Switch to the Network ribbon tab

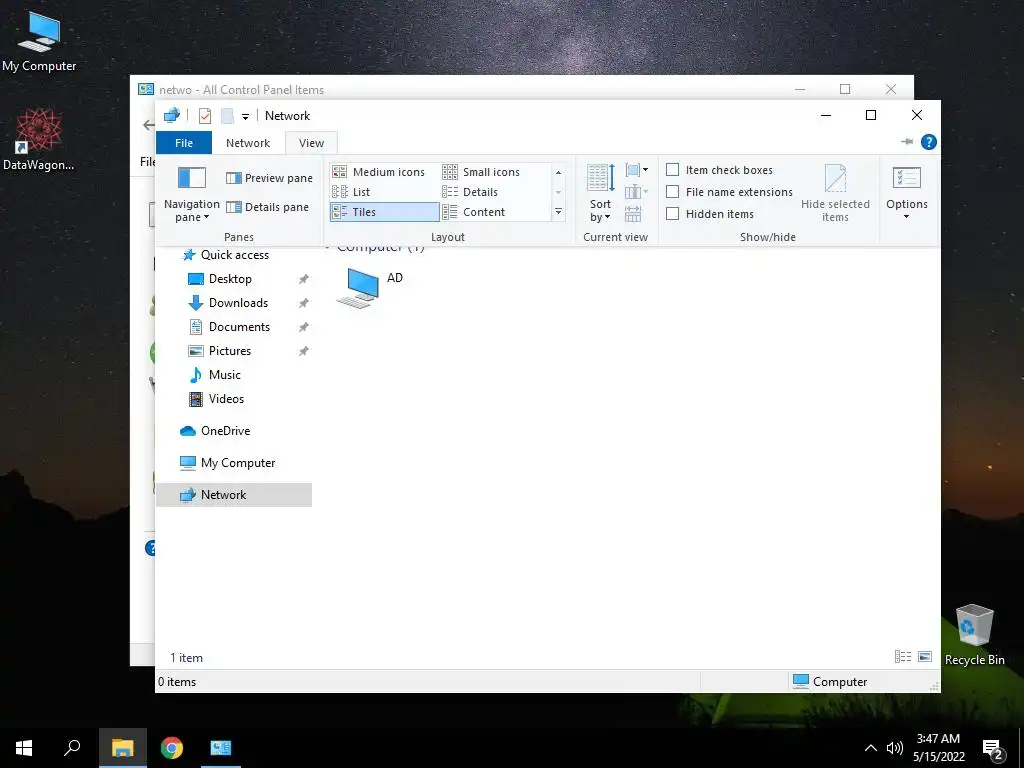tap(248, 143)
